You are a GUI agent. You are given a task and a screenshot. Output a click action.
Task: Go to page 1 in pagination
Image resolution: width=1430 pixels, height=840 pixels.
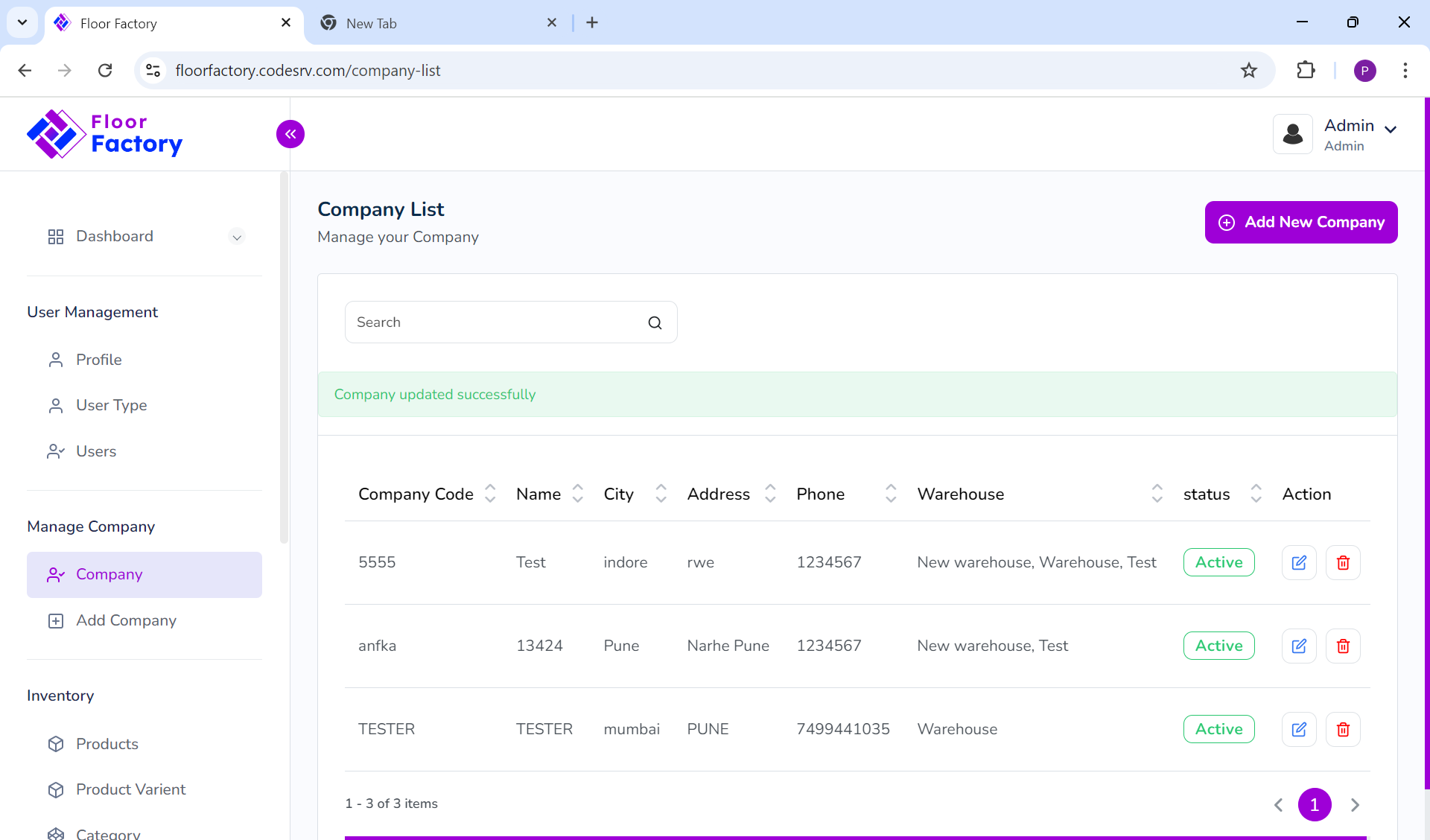point(1315,804)
